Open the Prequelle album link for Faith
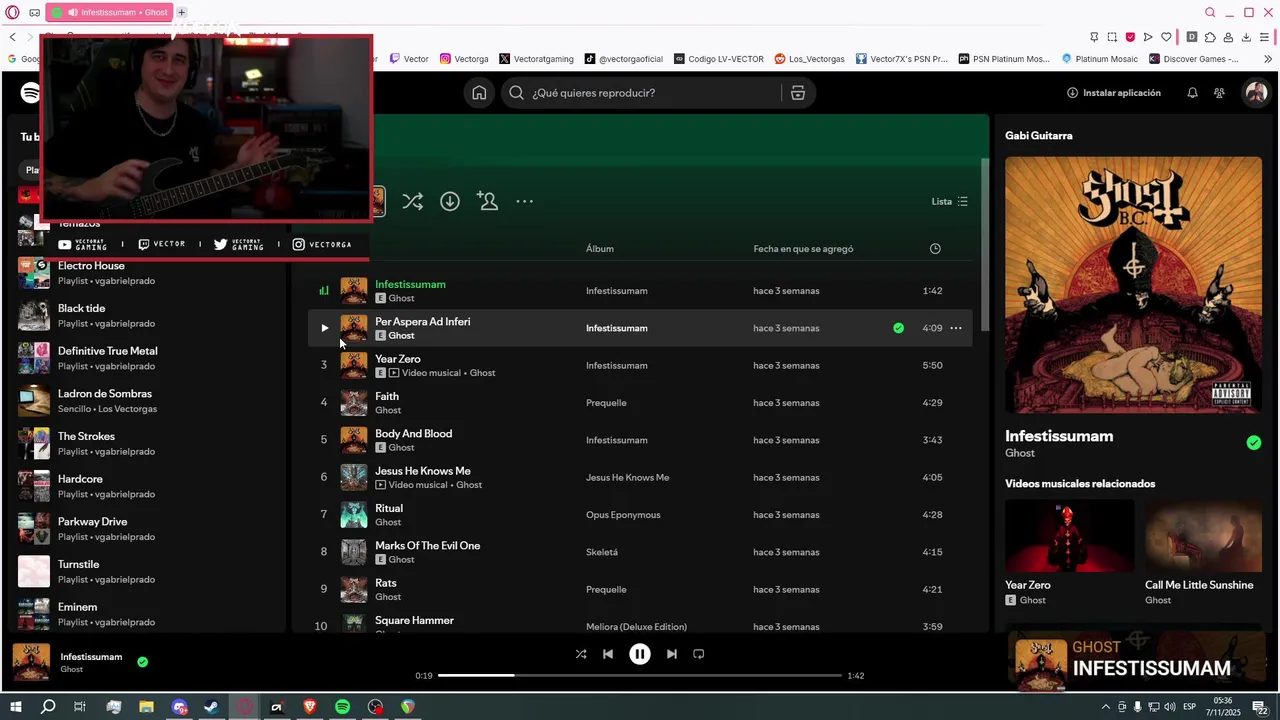The width and height of the screenshot is (1280, 720). 606,403
